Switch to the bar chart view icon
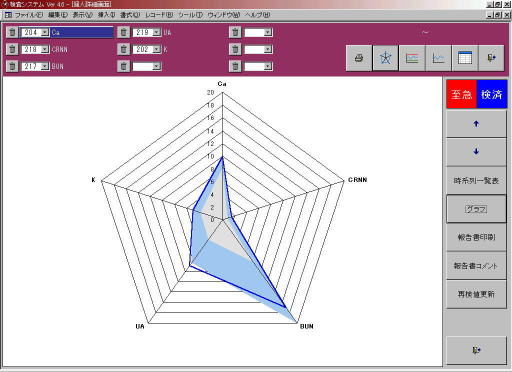Screen dimensions: 512x372 (x=412, y=58)
